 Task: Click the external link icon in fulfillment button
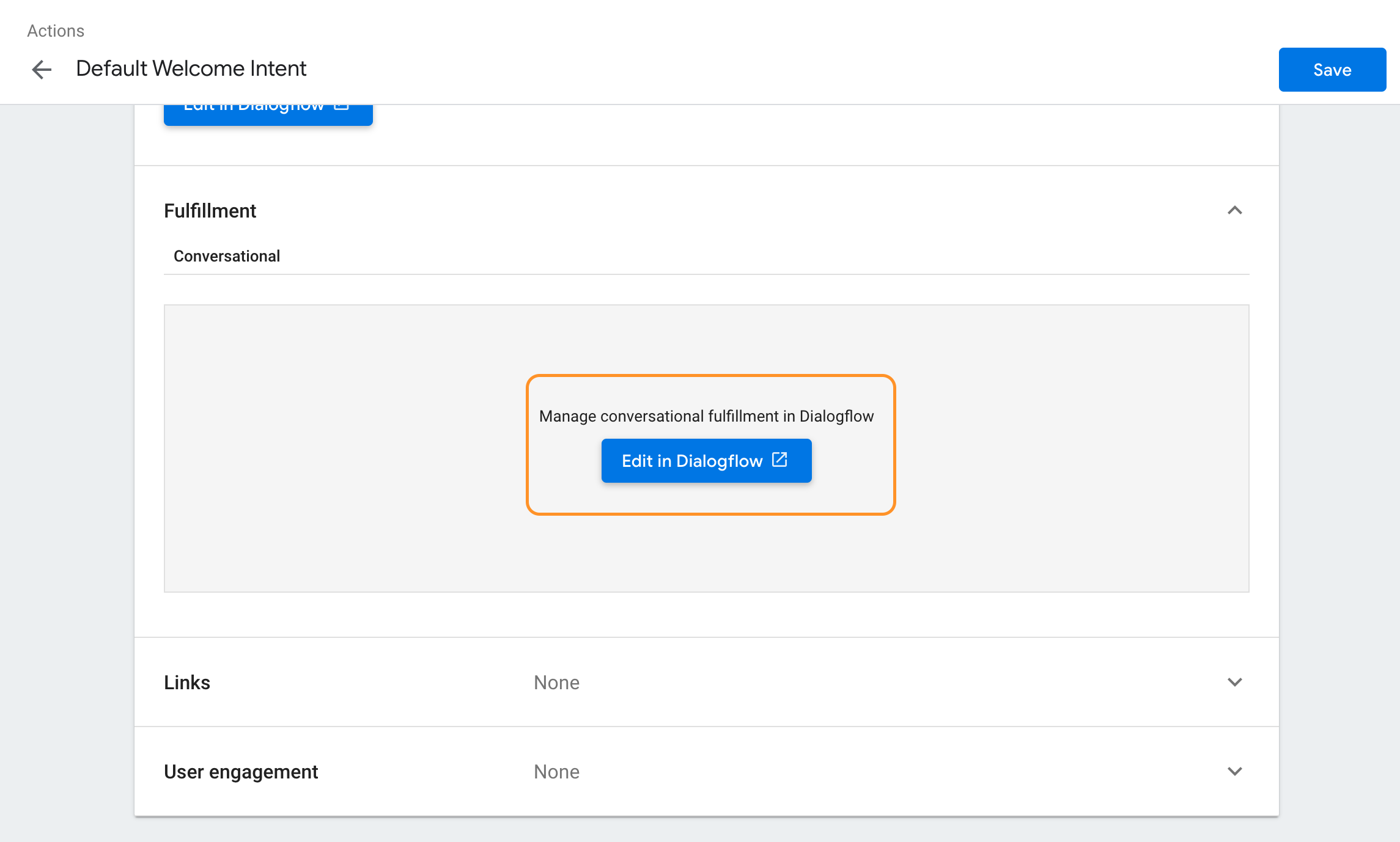tap(779, 459)
